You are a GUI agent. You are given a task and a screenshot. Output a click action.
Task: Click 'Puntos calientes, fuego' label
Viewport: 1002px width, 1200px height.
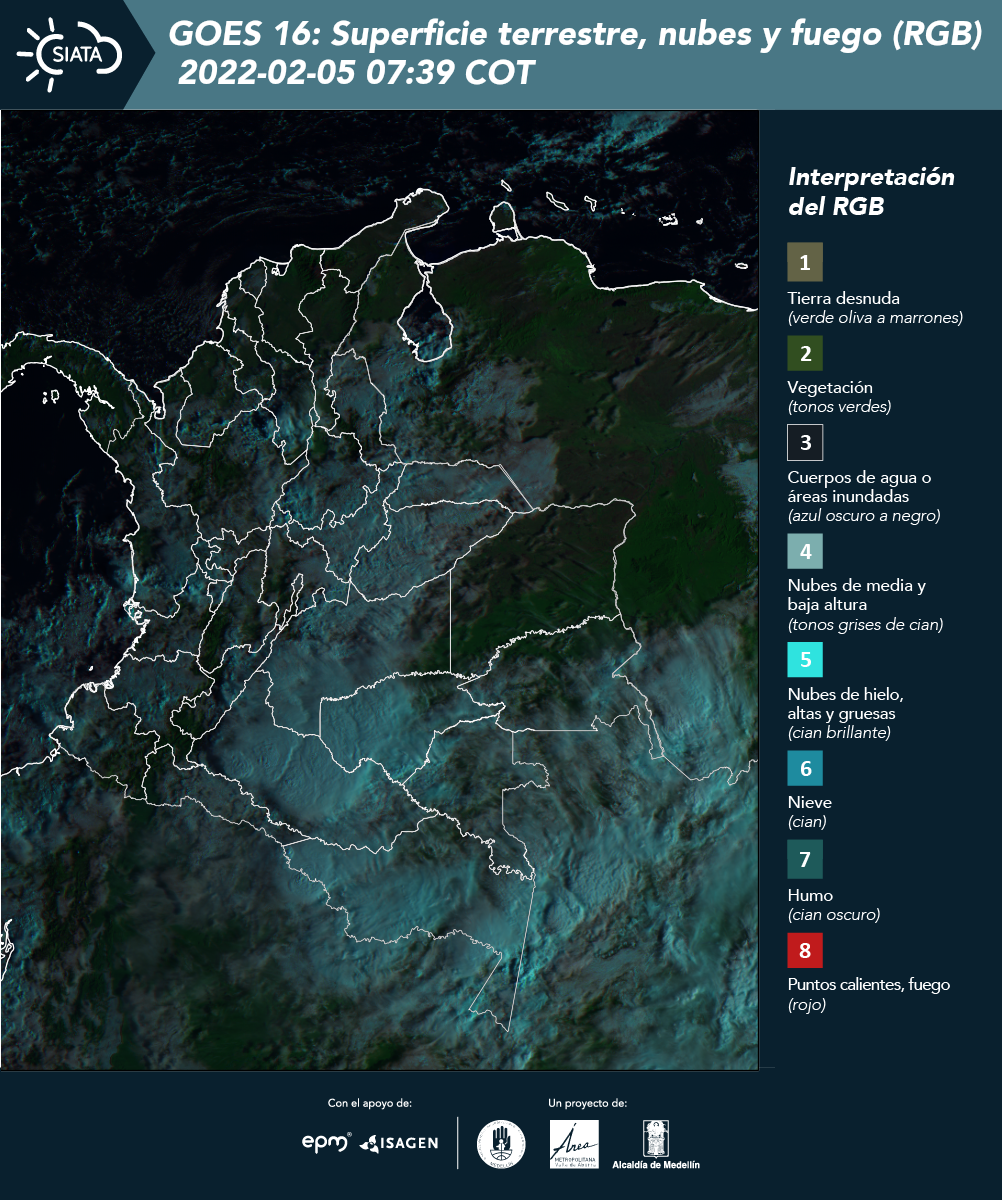(x=869, y=985)
